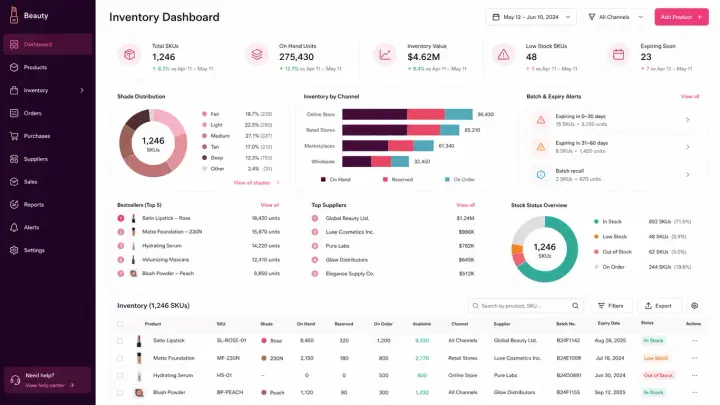Click the On Hand Units stack icon
Viewport: 720px width, 405px height.
257,55
